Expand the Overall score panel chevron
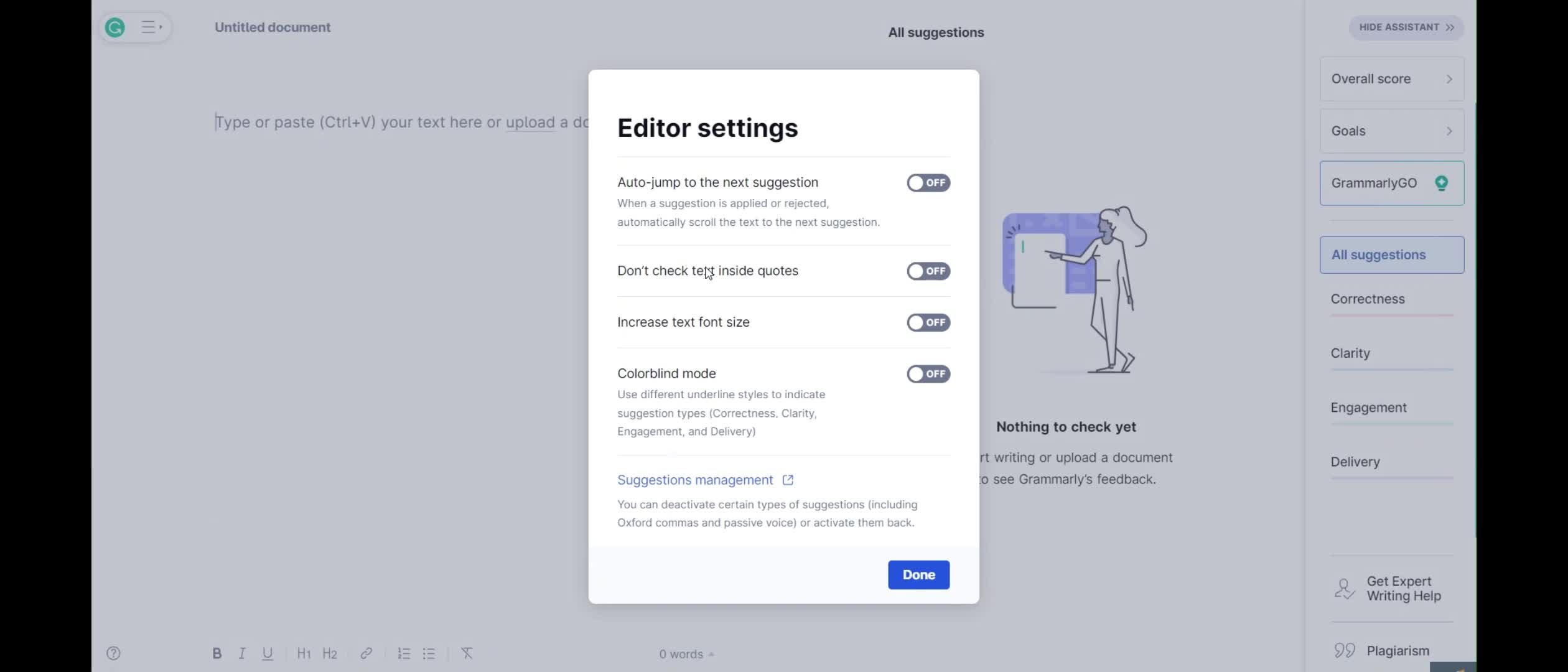The height and width of the screenshot is (672, 1568). coord(1449,79)
